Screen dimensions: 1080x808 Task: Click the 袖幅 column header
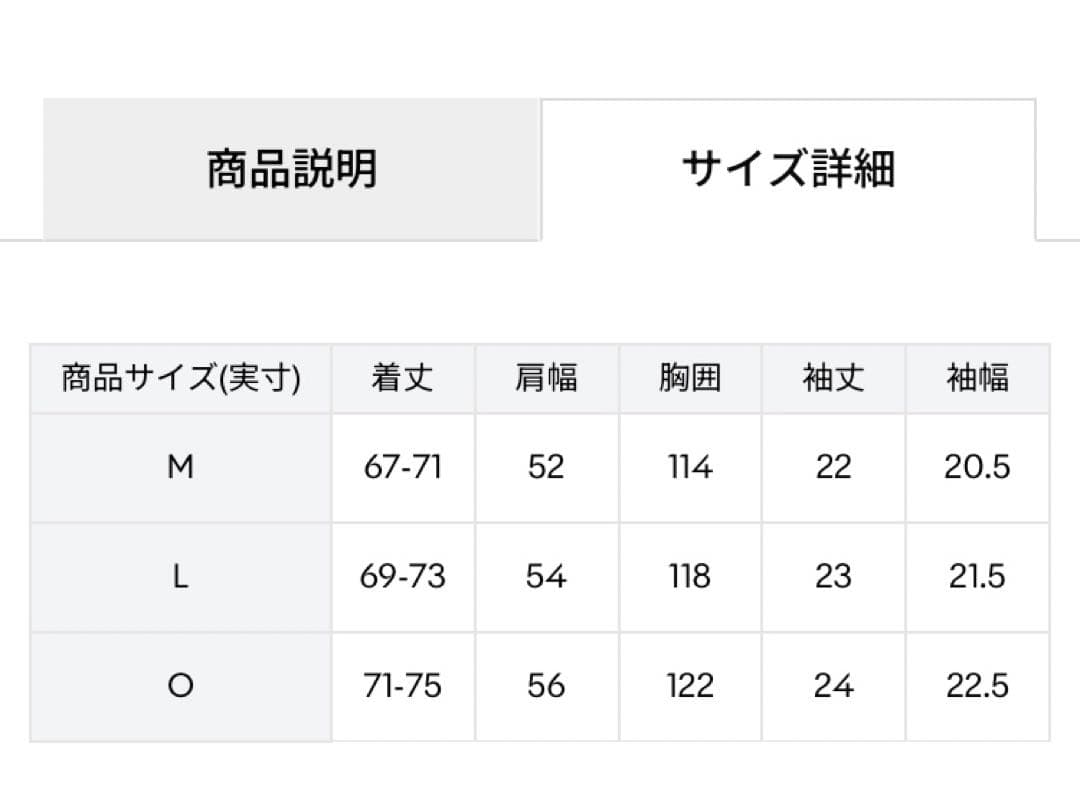977,378
